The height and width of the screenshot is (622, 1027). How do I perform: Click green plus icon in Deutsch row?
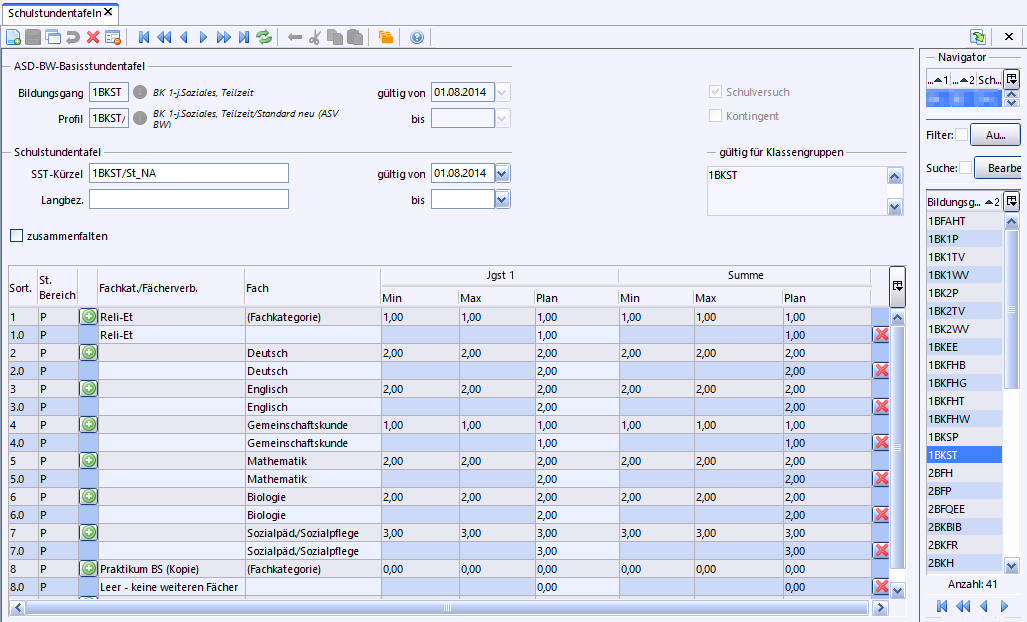(x=88, y=353)
